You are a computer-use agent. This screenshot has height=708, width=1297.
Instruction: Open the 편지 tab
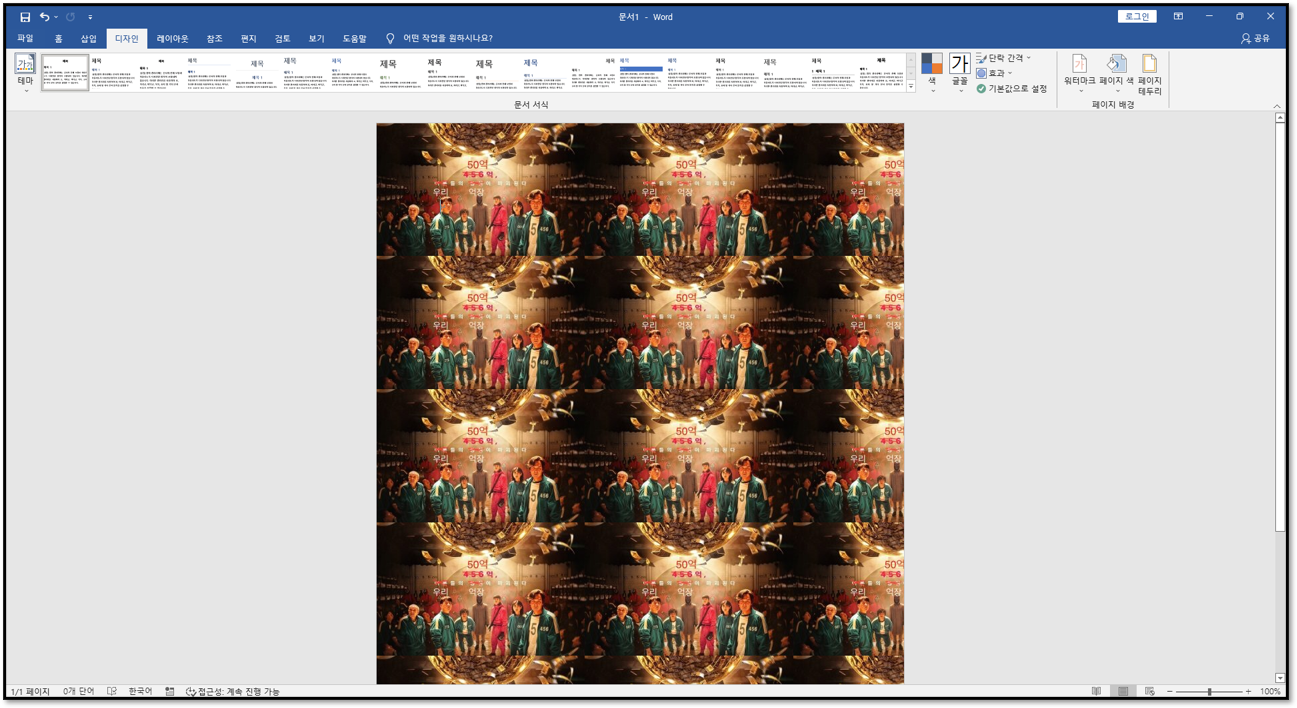248,39
